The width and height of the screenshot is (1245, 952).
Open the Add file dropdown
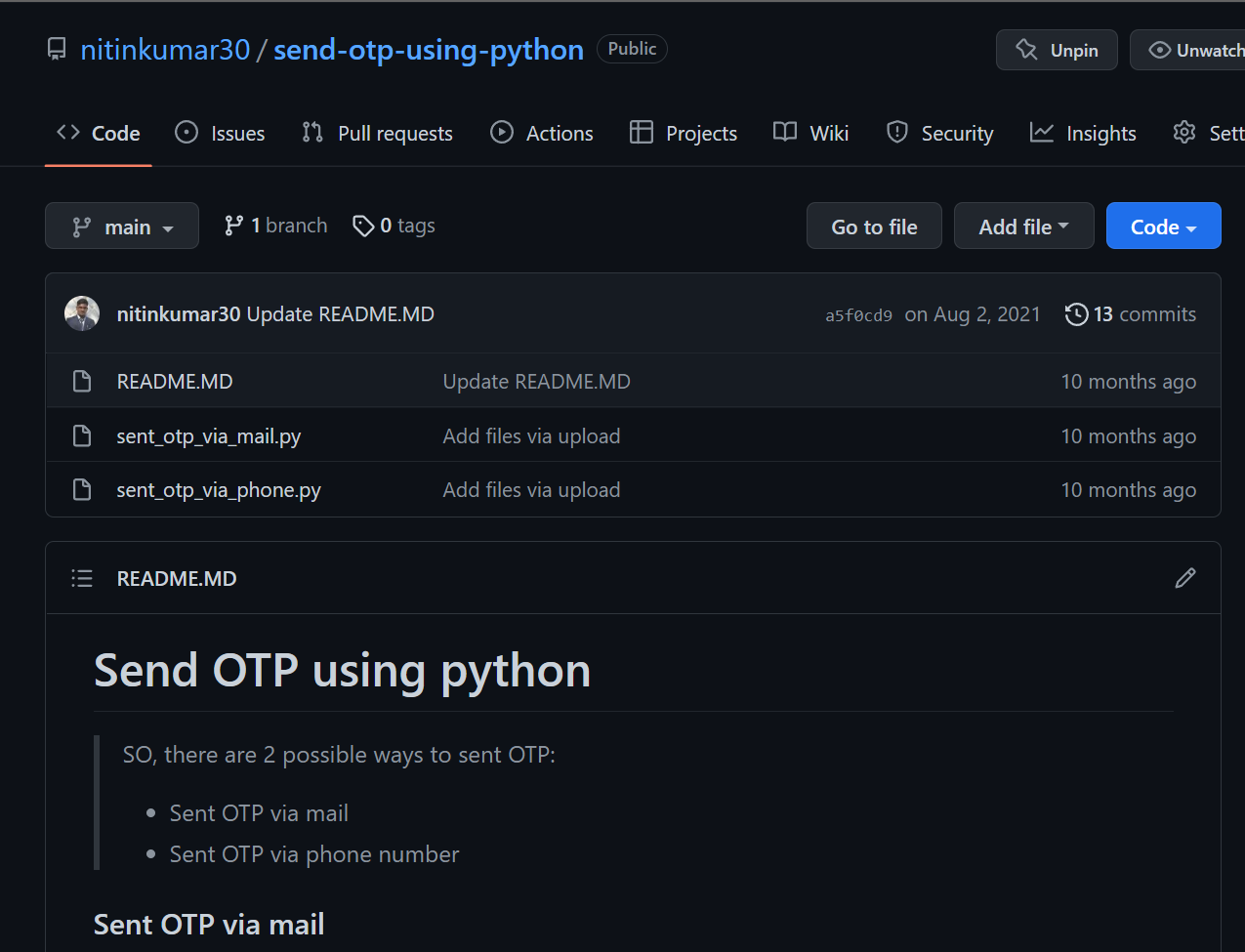(x=1023, y=227)
